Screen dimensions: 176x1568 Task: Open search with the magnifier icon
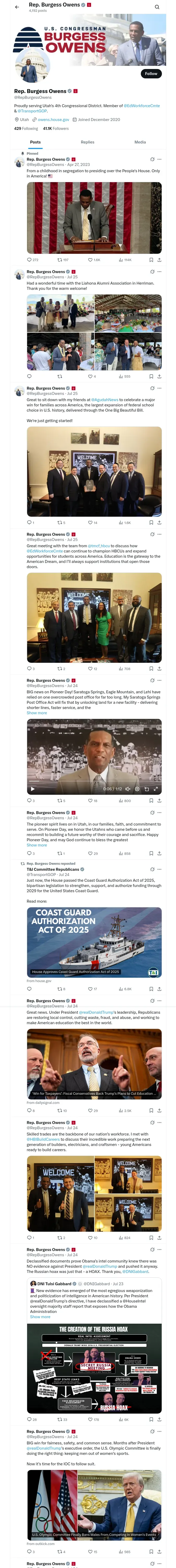[157, 7]
